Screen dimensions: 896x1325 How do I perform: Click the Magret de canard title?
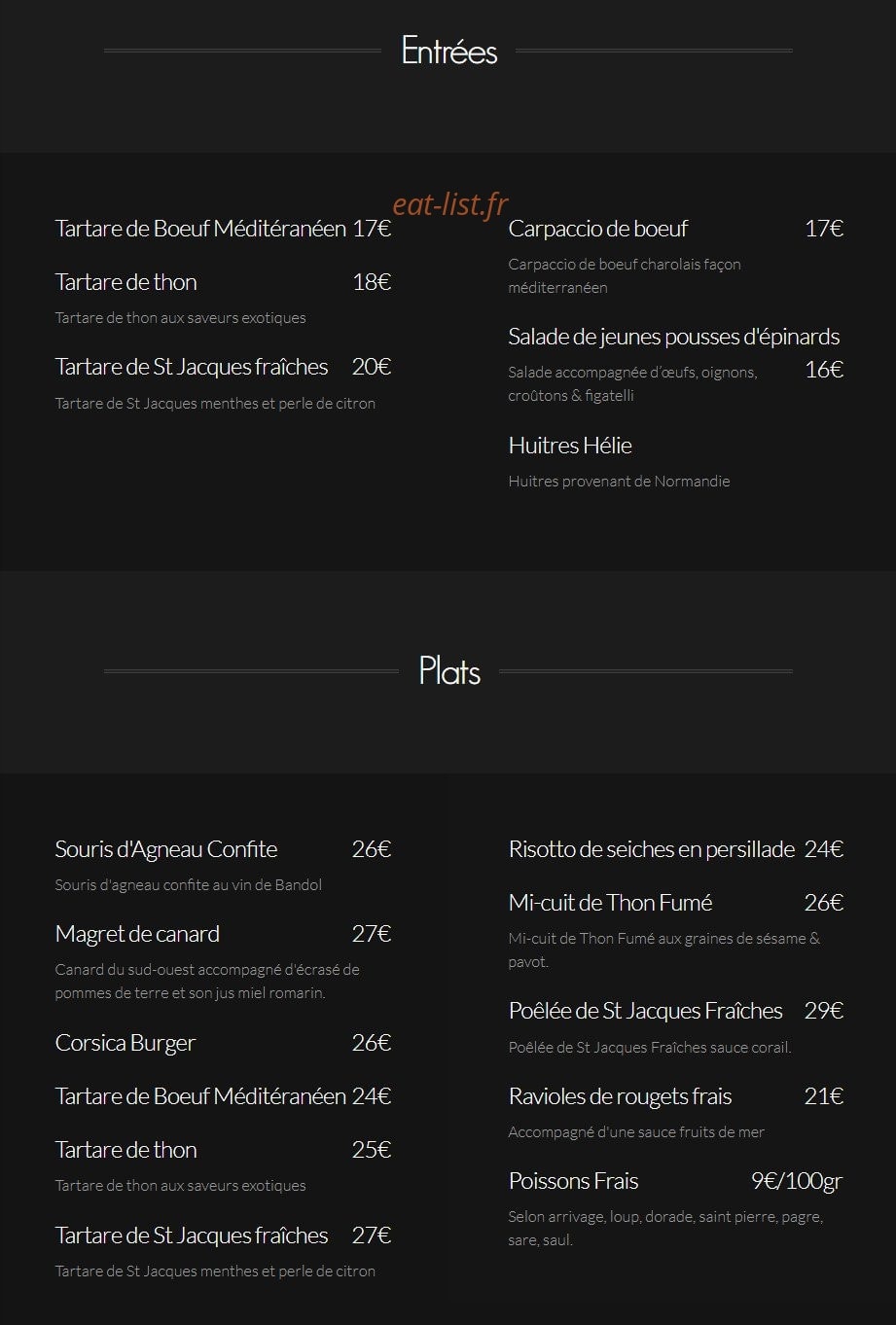137,934
